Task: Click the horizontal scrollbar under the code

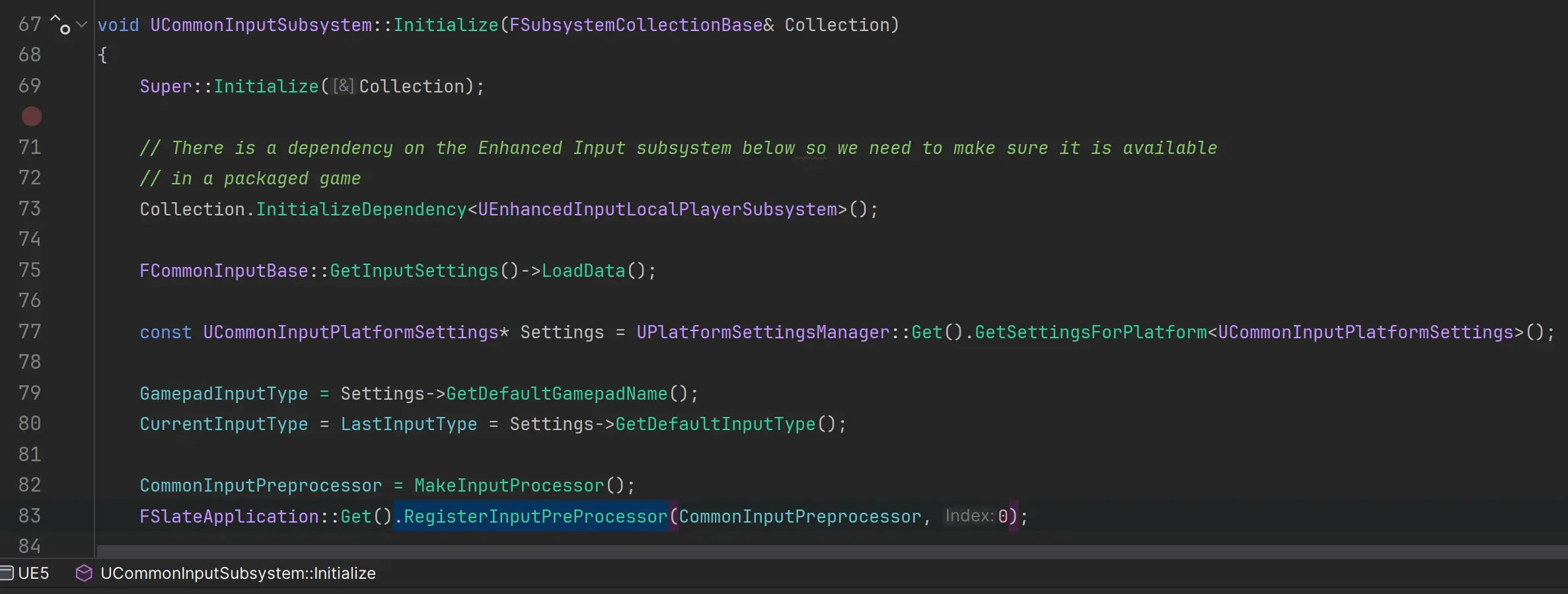Action: click(x=793, y=551)
